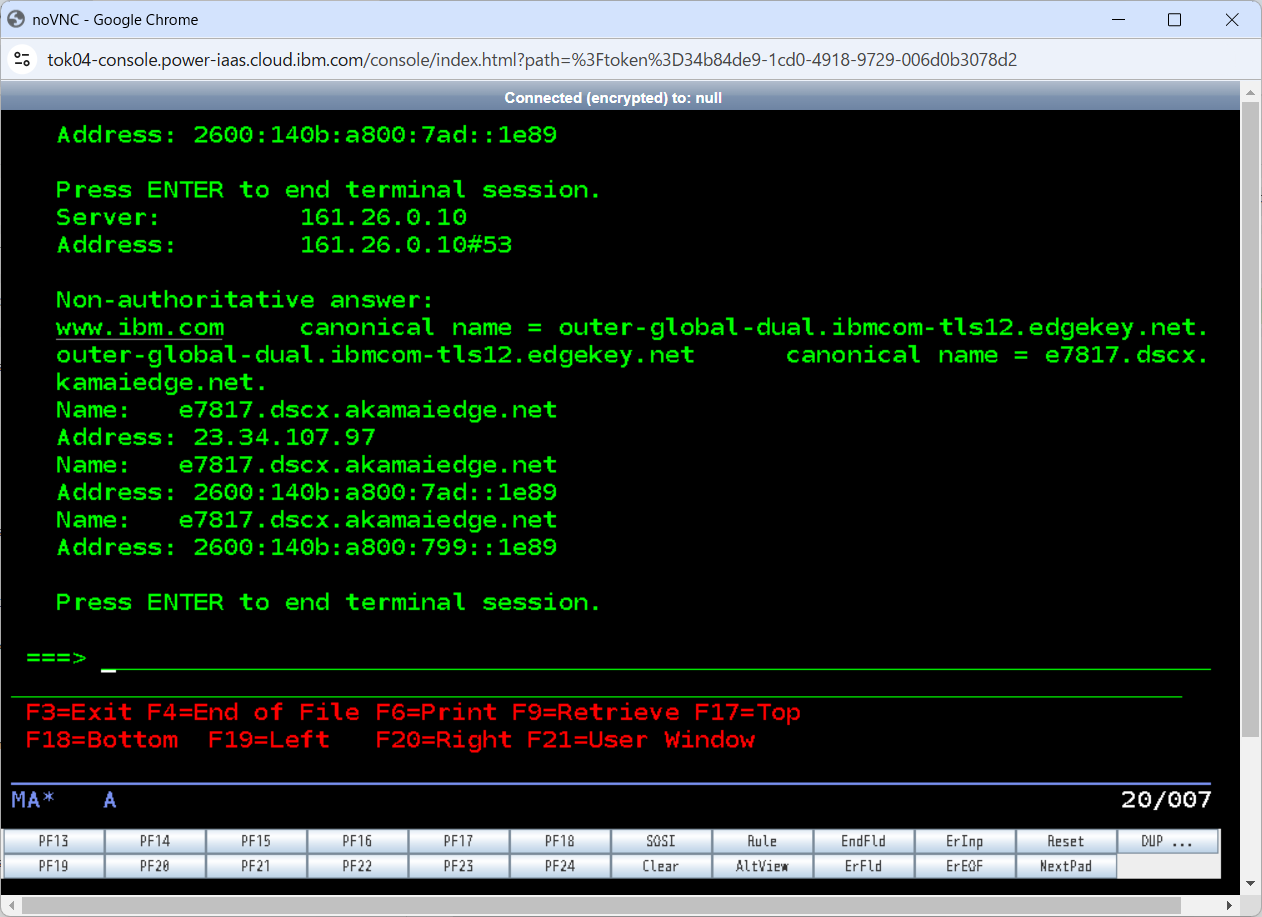Click the PF24 function key button
This screenshot has width=1262, height=917.
click(560, 866)
